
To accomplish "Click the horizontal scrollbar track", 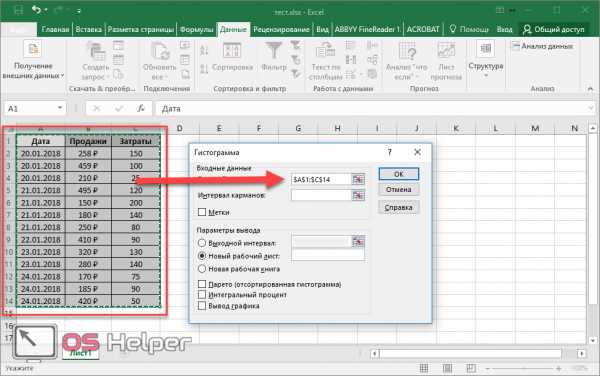I will 470,353.
